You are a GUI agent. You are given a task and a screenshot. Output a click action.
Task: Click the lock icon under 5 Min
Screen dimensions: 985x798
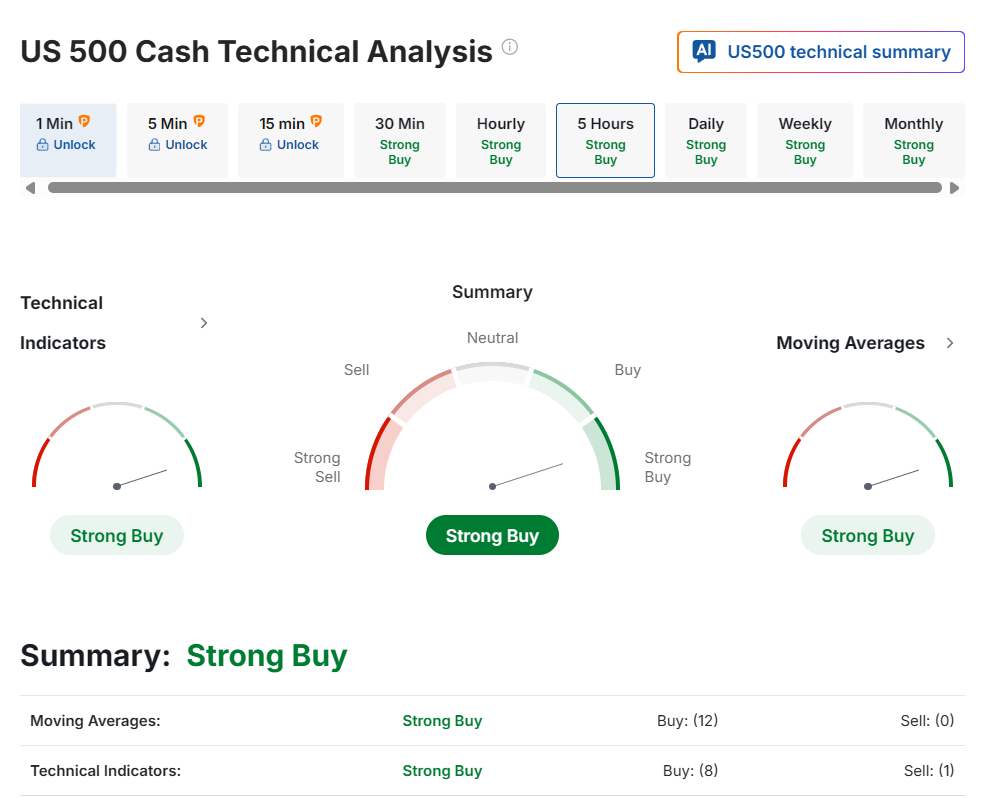(x=154, y=145)
